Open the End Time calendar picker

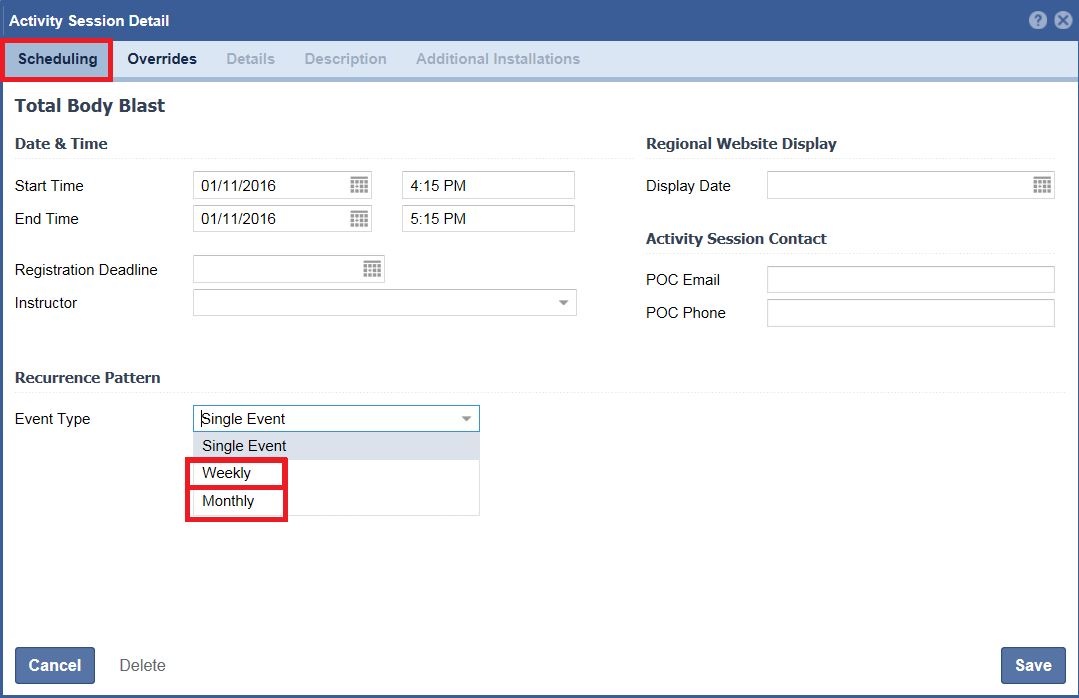pyautogui.click(x=359, y=218)
